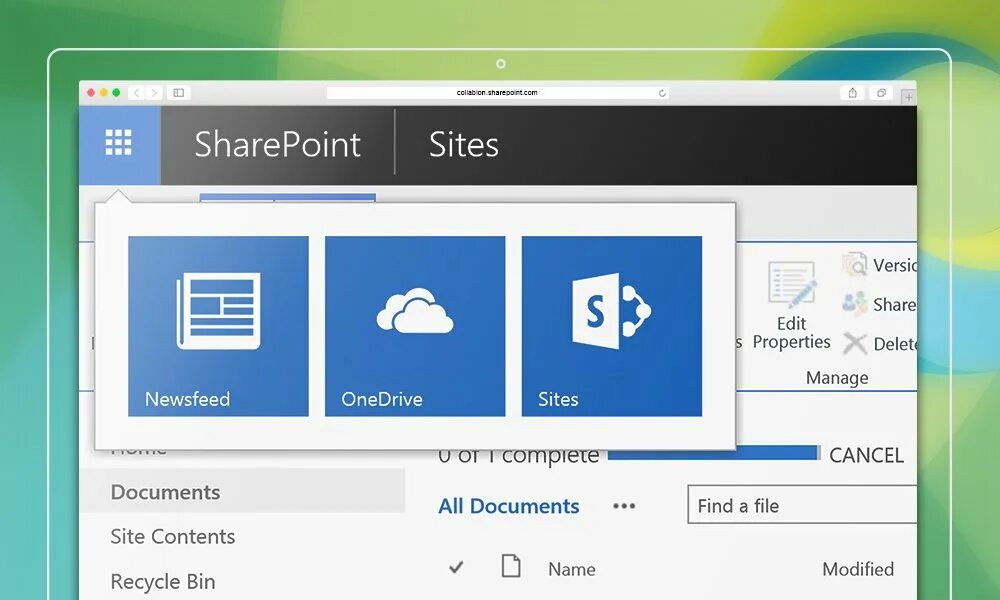This screenshot has height=600, width=1000.
Task: Click the browser forward arrow
Action: tap(154, 93)
